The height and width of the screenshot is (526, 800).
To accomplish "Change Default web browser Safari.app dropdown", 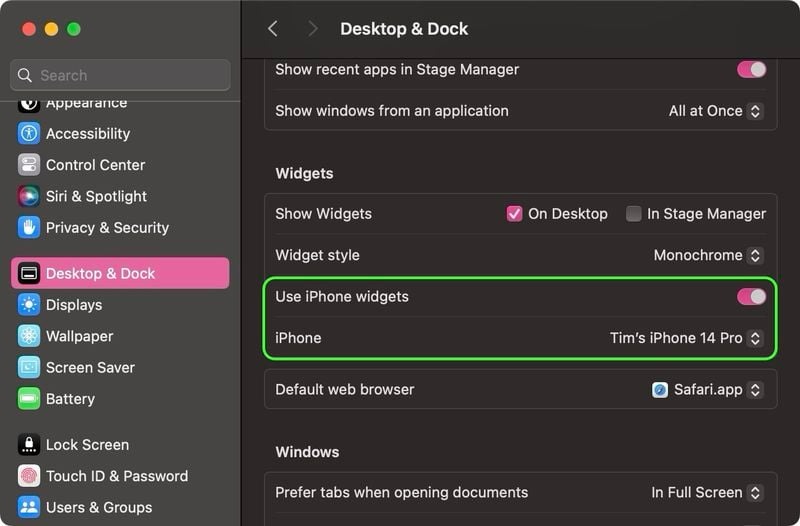I will 707,390.
